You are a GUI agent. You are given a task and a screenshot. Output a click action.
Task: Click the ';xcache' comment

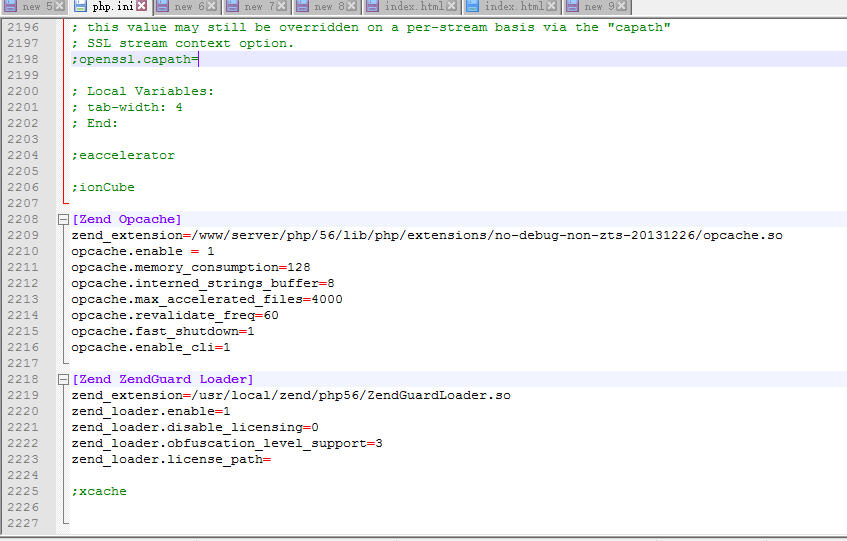[x=99, y=491]
